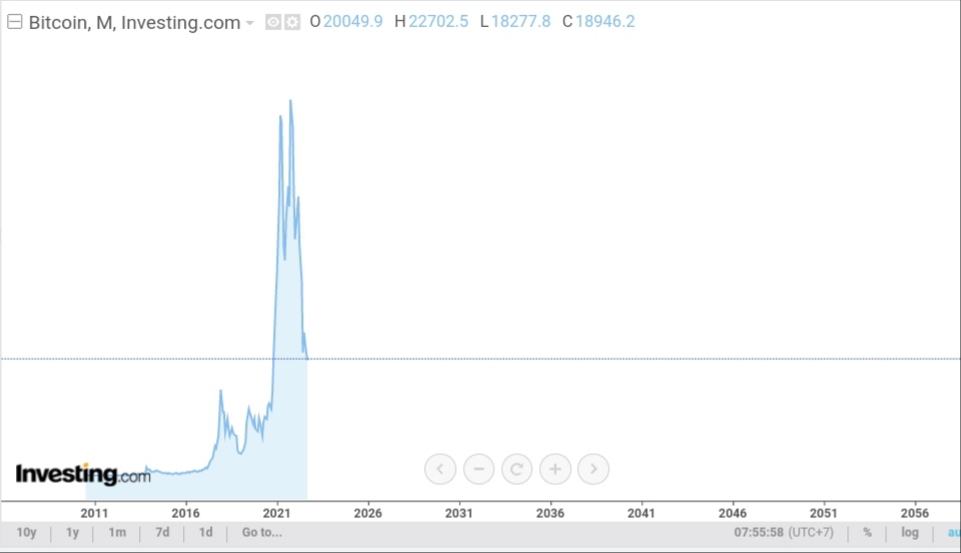The image size is (961, 553).
Task: Open timezone settings at 07:55:58 (UTC+7)
Action: pyautogui.click(x=784, y=532)
